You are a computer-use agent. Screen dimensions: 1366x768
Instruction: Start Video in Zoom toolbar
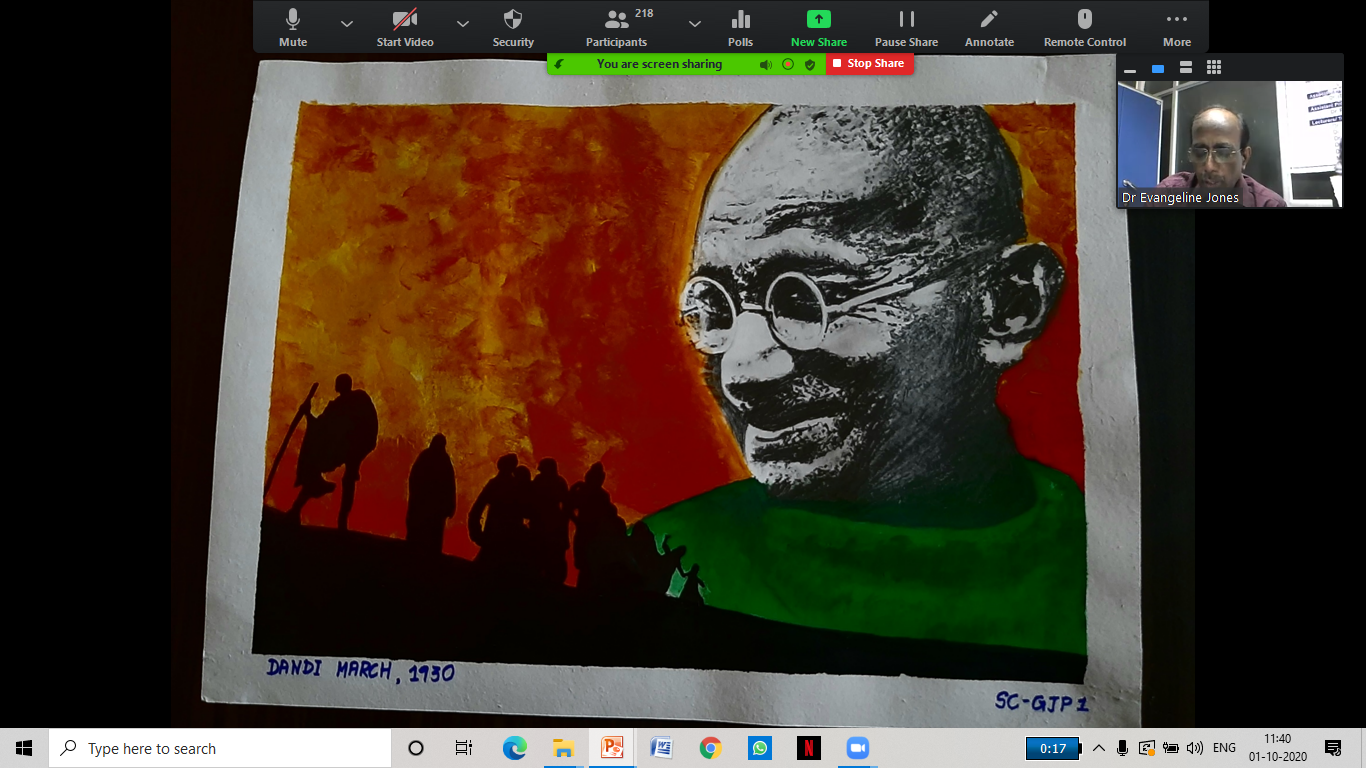pos(405,27)
